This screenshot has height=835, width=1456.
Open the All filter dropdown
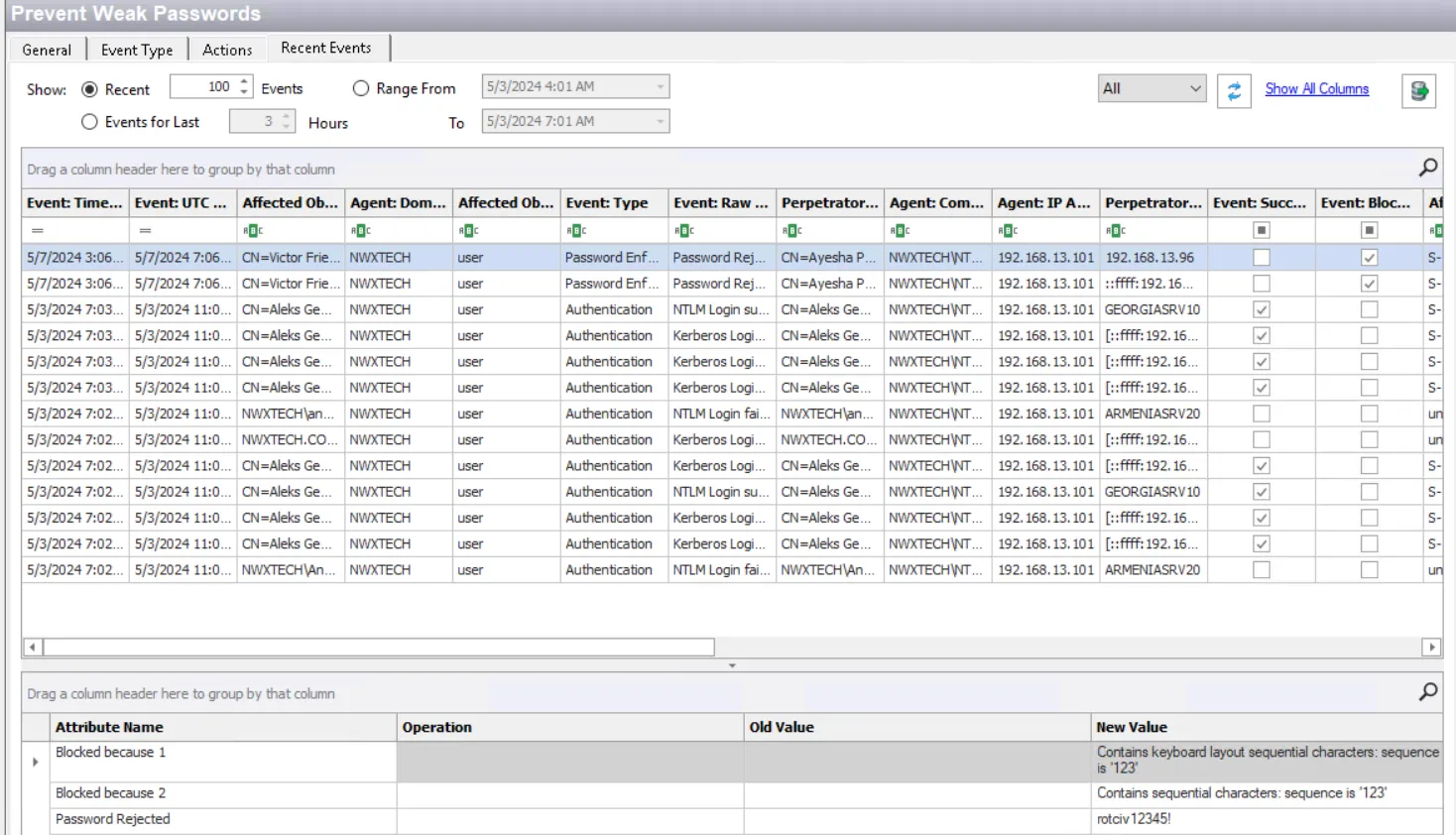(x=1152, y=88)
